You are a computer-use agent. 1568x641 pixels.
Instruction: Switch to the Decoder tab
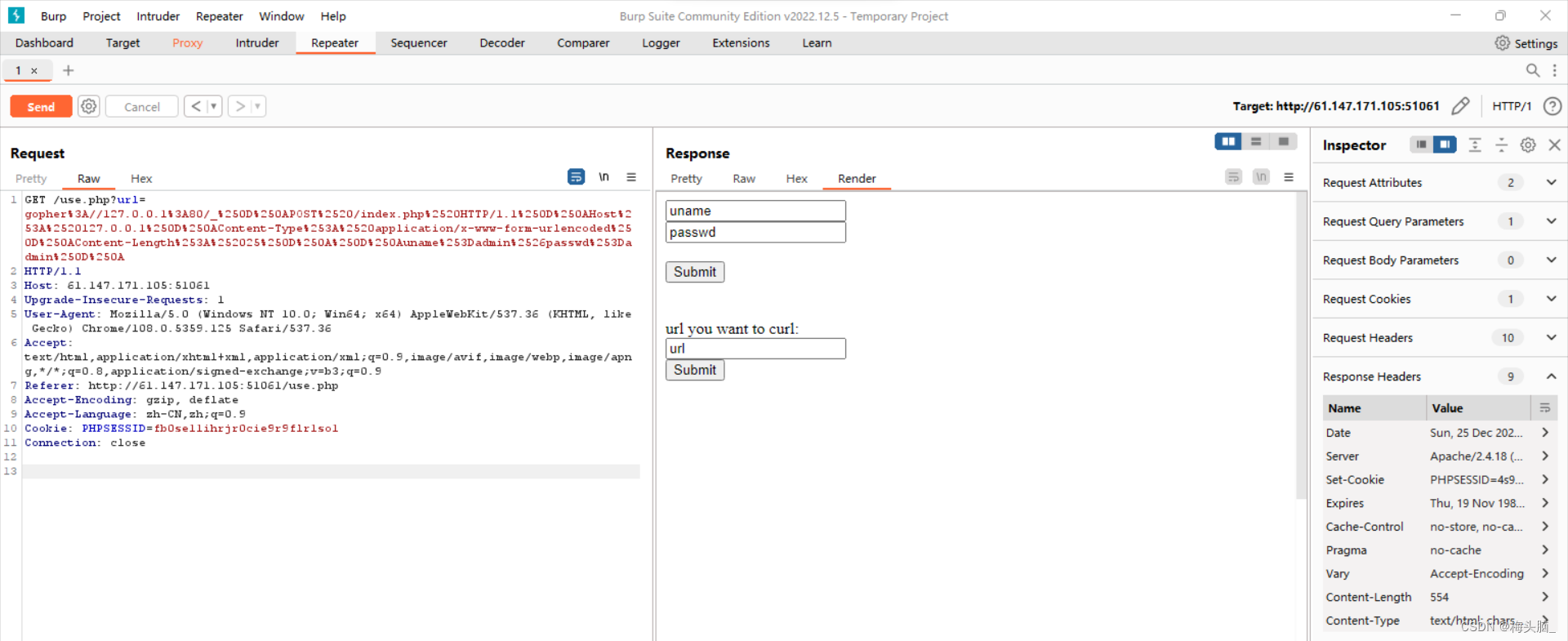tap(502, 43)
